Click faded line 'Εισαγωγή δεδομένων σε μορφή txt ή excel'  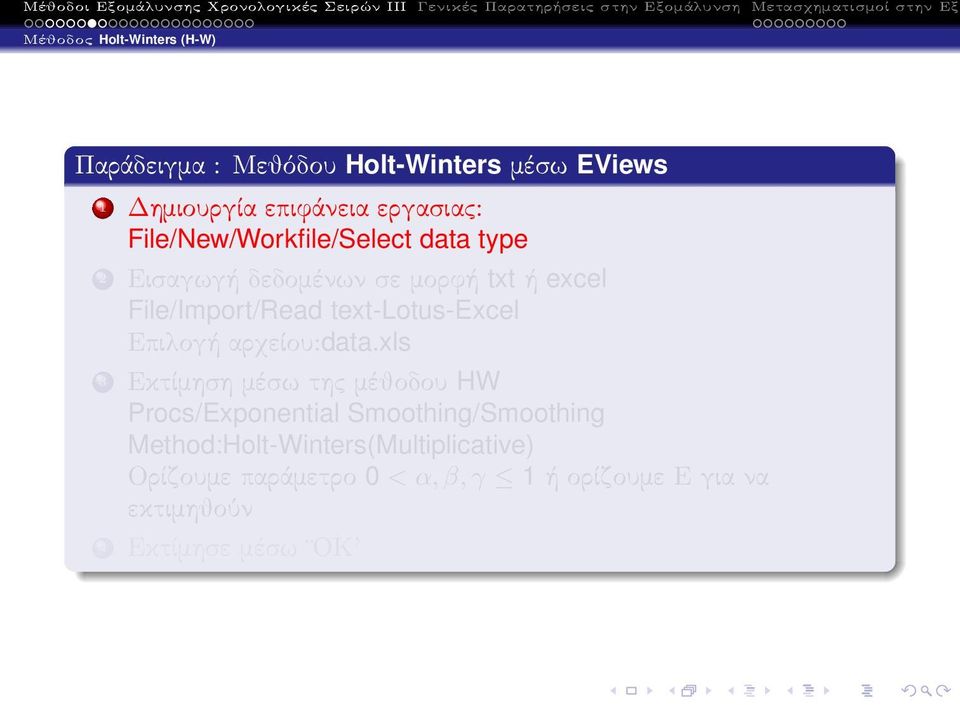click(367, 279)
